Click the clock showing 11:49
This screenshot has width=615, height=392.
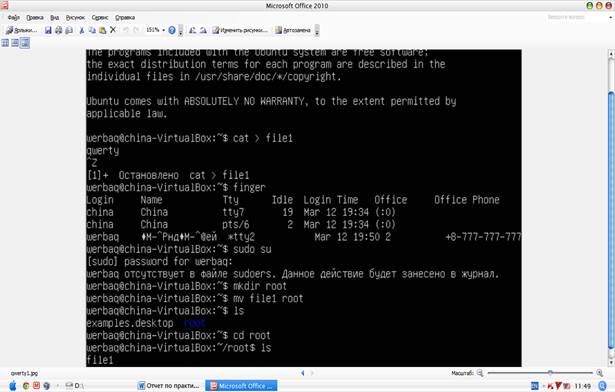tap(583, 386)
